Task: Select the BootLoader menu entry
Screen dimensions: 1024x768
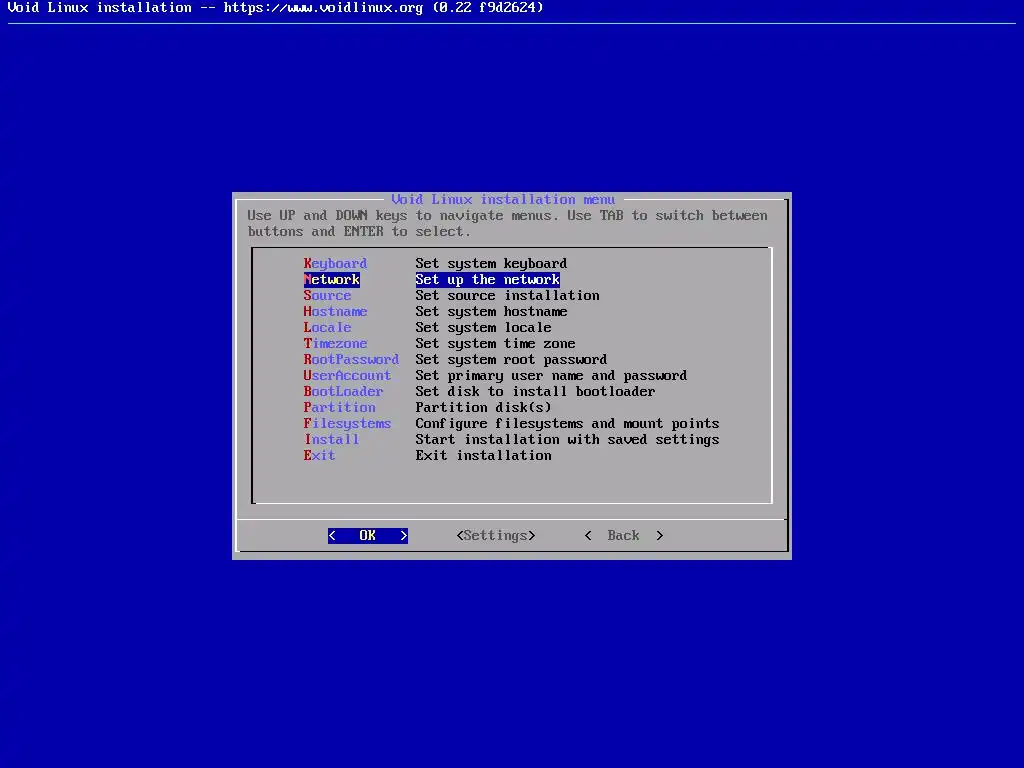Action: [343, 391]
